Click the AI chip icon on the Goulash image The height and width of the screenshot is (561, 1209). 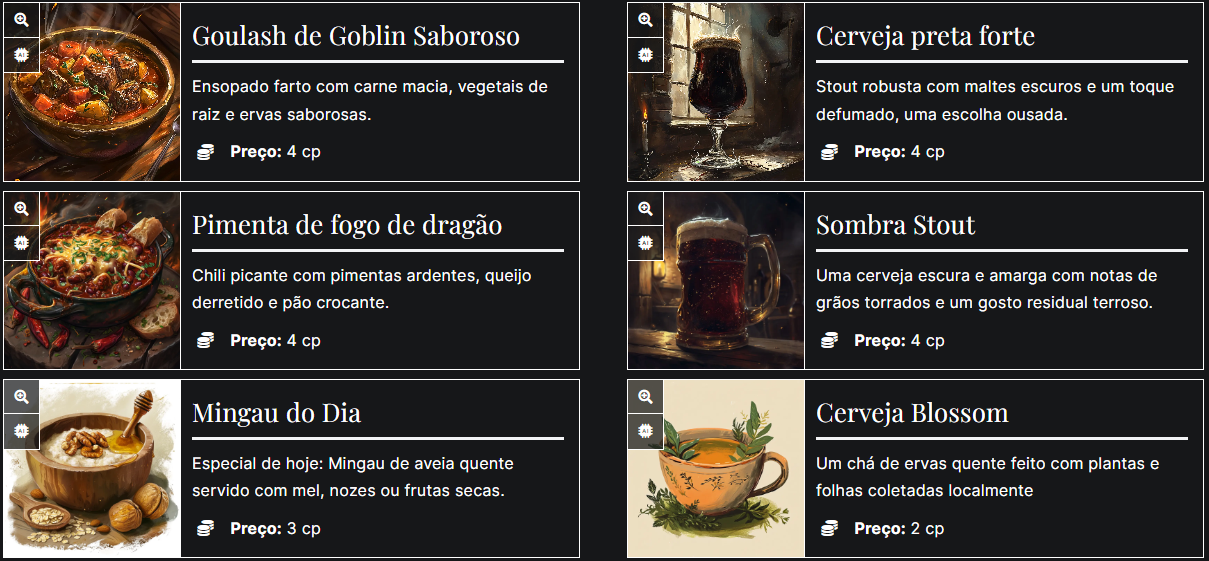21,55
